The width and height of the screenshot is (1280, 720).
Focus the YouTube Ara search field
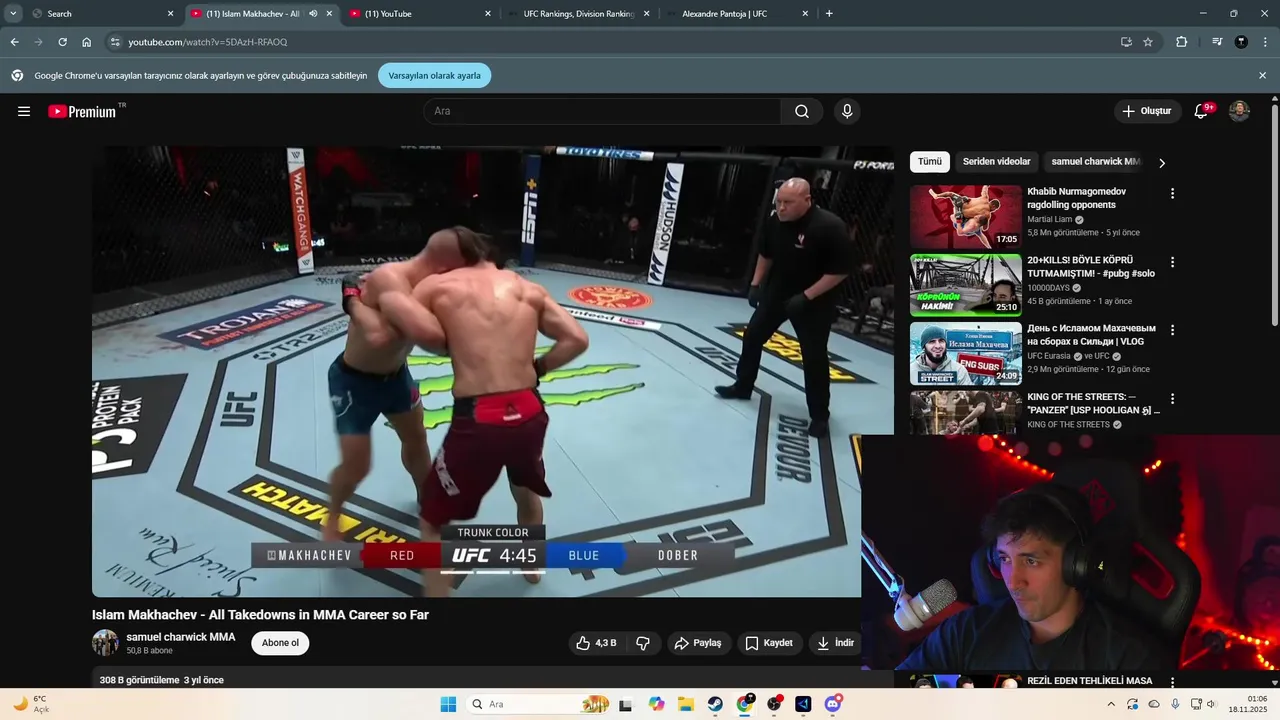coord(602,111)
